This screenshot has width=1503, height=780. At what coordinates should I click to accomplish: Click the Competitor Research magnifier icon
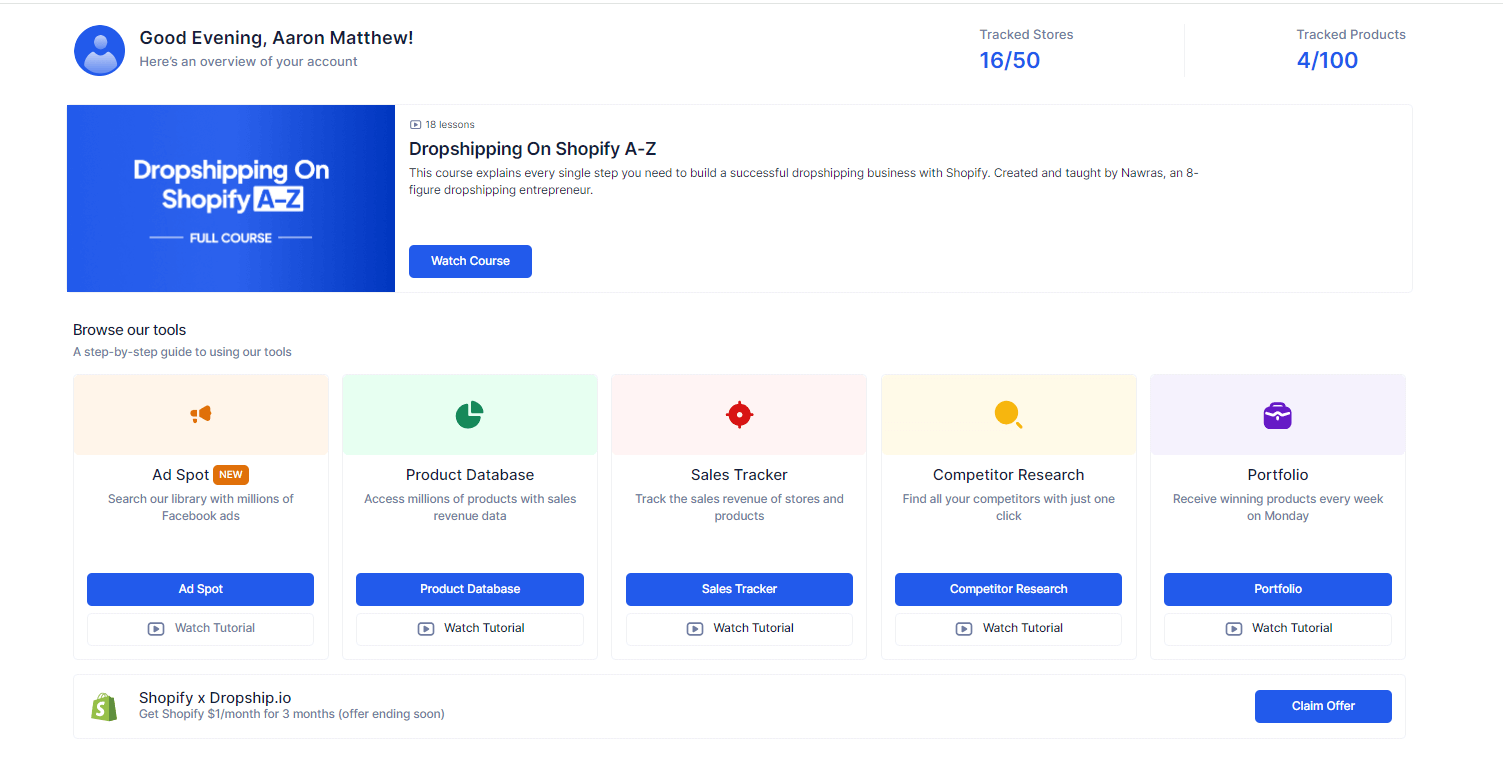tap(1008, 413)
